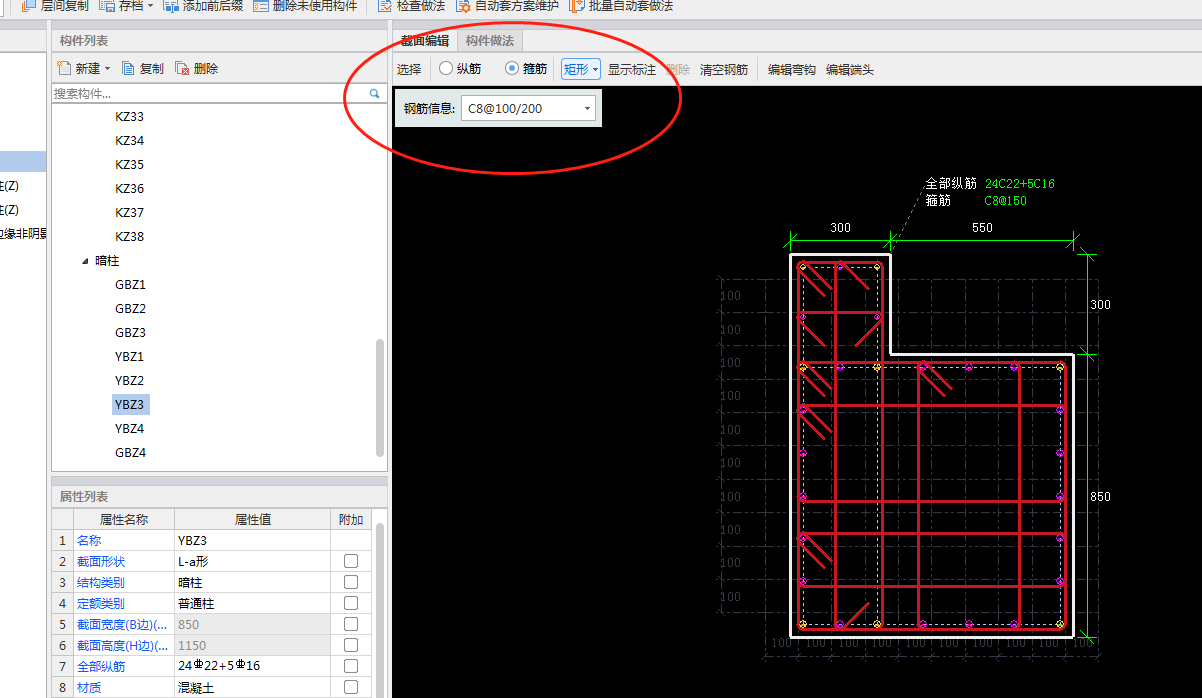1202x698 pixels.
Task: Click the 截面形状 value L-a形
Action: pyautogui.click(x=252, y=561)
